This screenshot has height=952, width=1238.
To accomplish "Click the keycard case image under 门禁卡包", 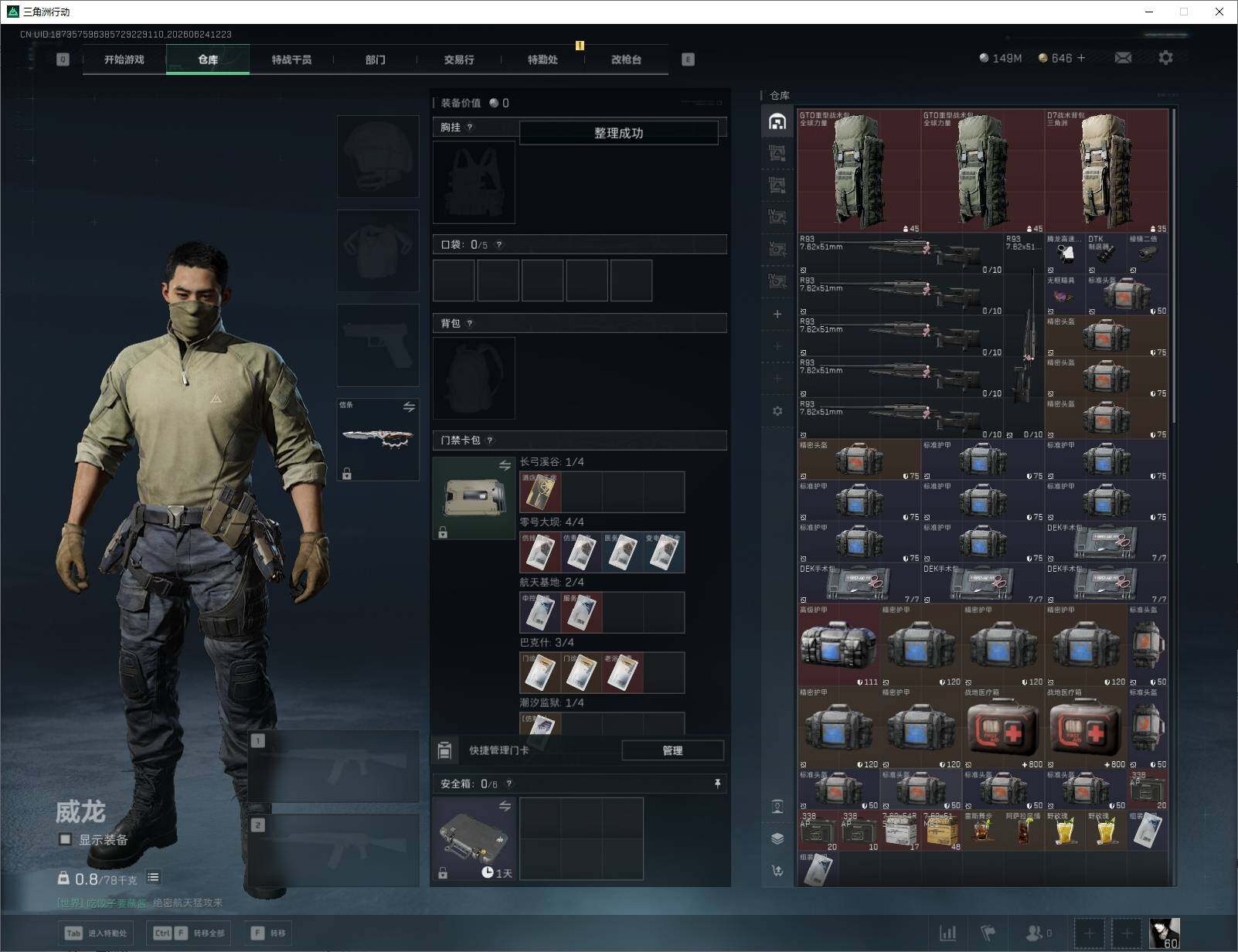I will coord(474,498).
